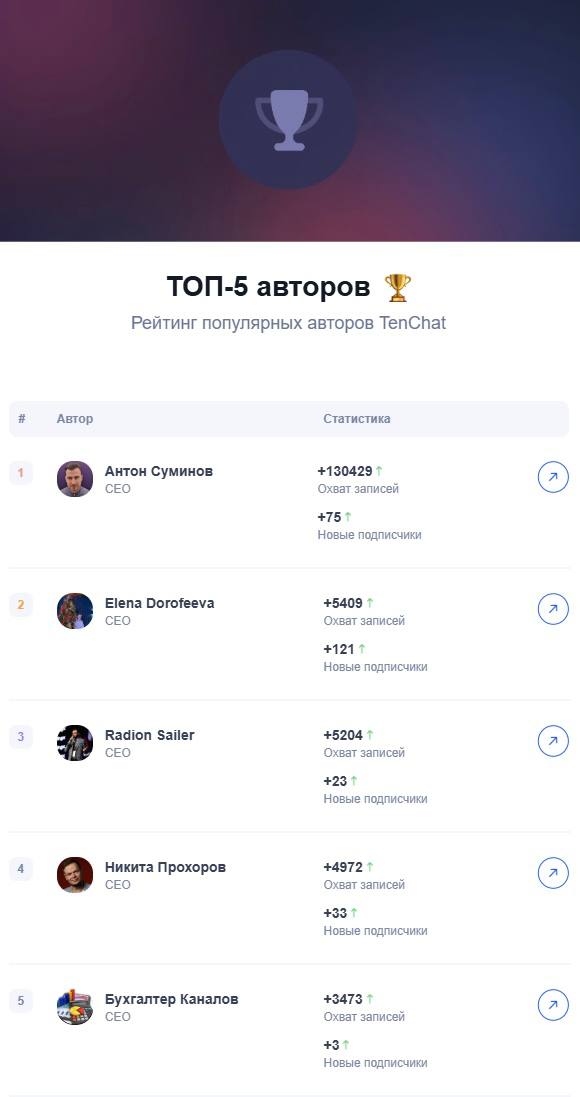Click the CEO label under Антон Суминов
Screen dimensions: 580x1097
coord(118,486)
